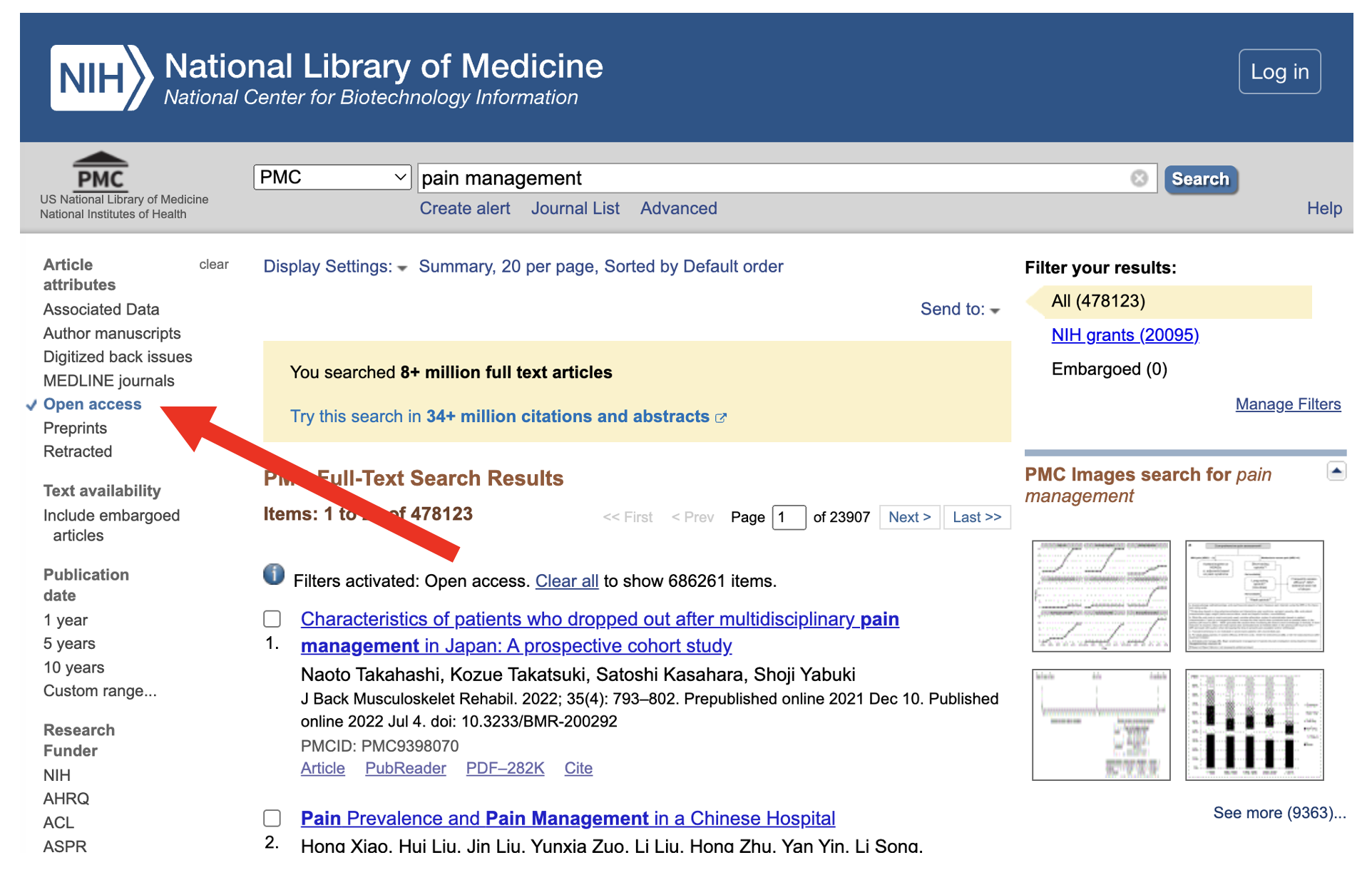This screenshot has width=1372, height=870.
Task: Go to Next results page
Action: pyautogui.click(x=908, y=517)
